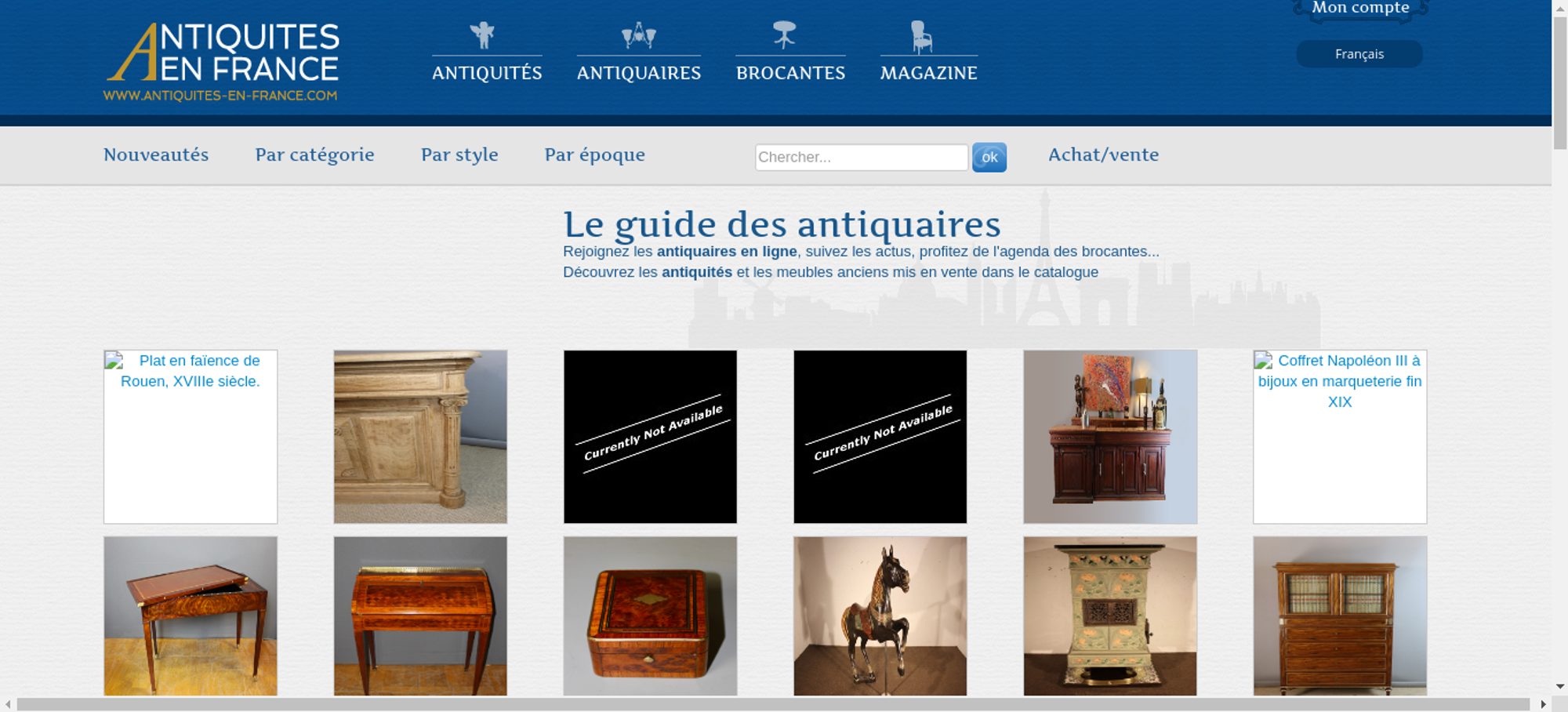
Task: Open the Achat/vente link
Action: pyautogui.click(x=1104, y=154)
